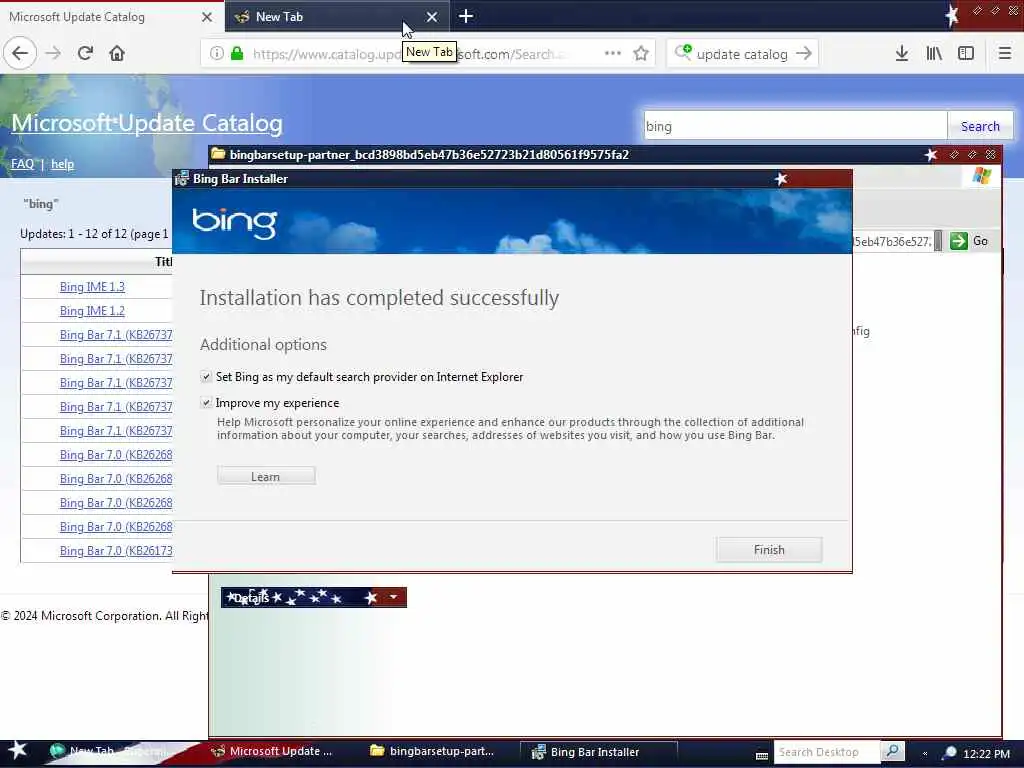
Task: Open the Bing IME 1.2 link
Action: 92,311
